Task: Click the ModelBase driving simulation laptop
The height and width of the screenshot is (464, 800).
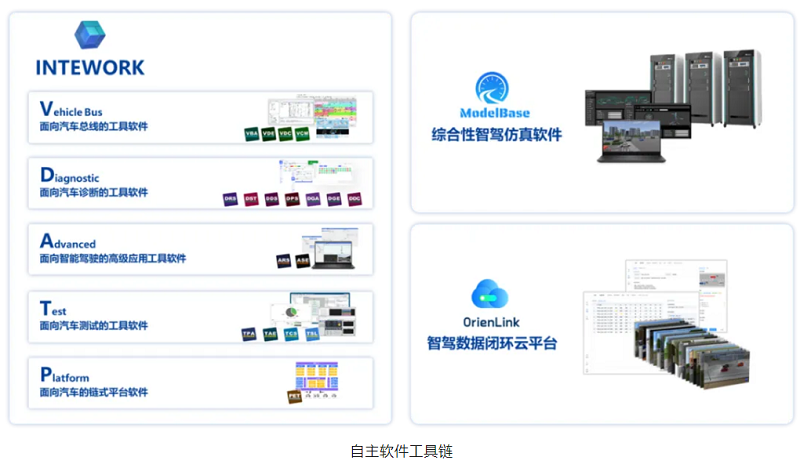Action: [632, 141]
